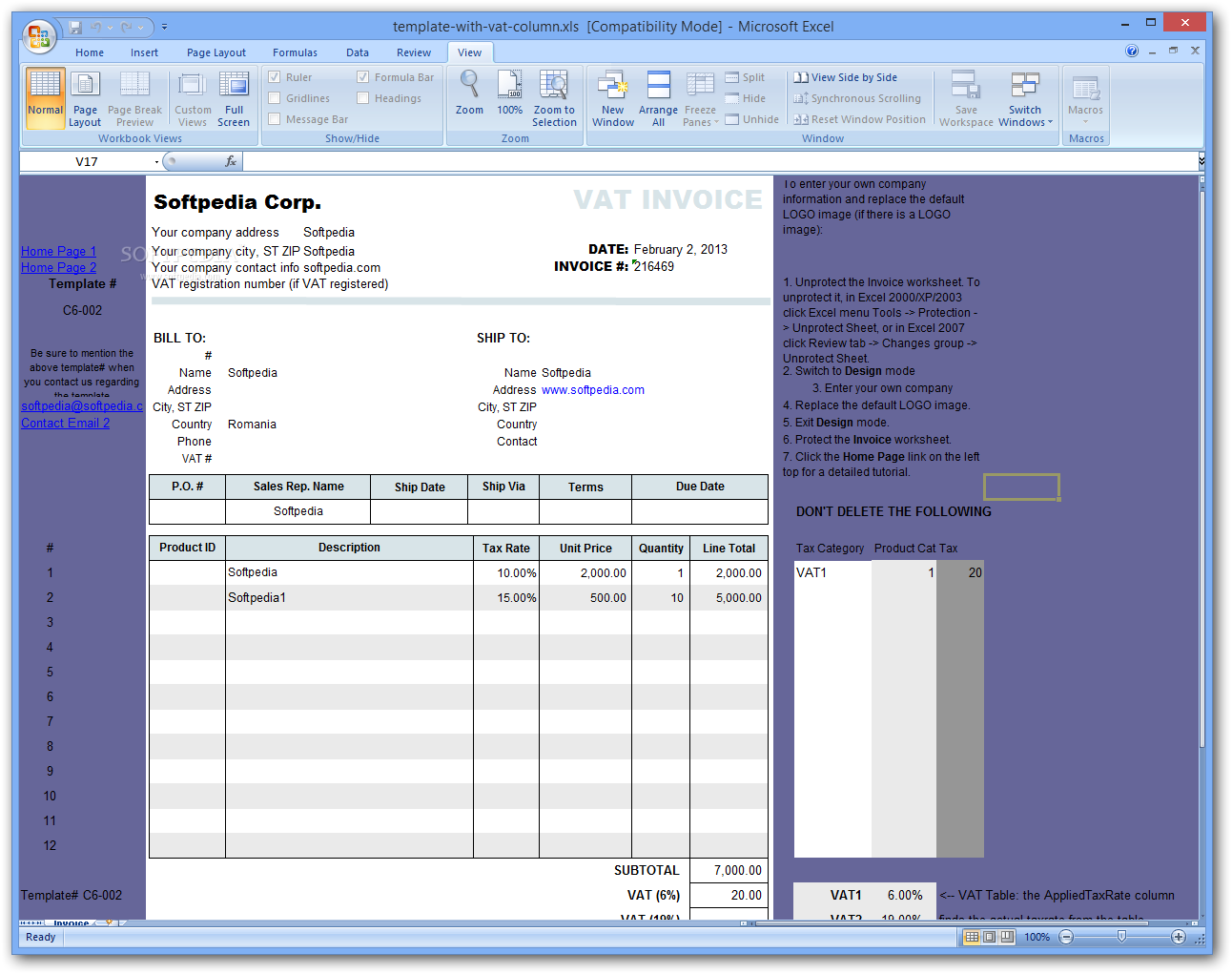The width and height of the screenshot is (1232, 974).
Task: Select the VAT1 tax category cell
Action: (x=832, y=572)
